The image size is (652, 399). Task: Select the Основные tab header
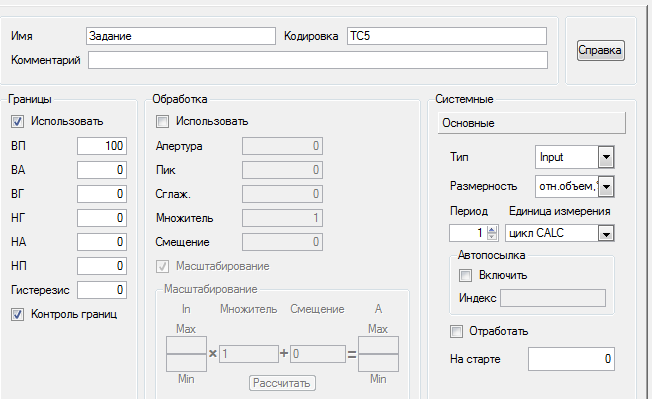point(531,123)
